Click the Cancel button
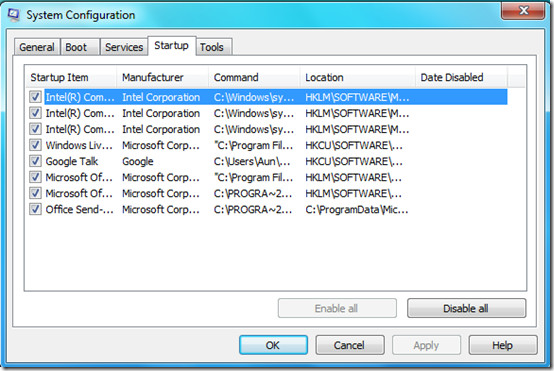Screen dimensions: 554x371 (x=349, y=345)
